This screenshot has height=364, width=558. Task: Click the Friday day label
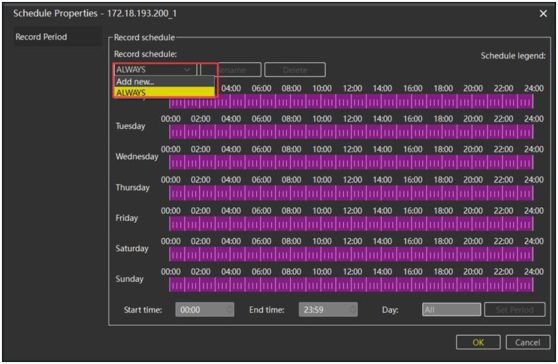[126, 218]
